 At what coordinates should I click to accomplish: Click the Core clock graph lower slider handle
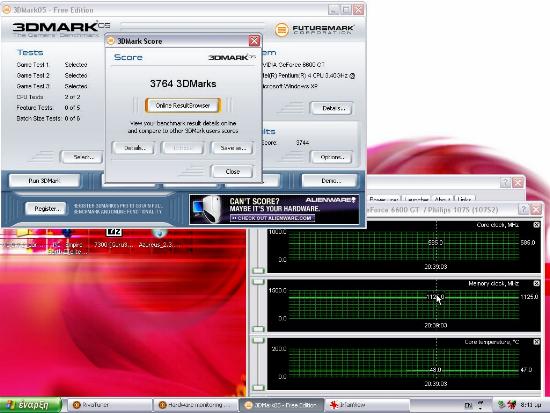coord(259,271)
